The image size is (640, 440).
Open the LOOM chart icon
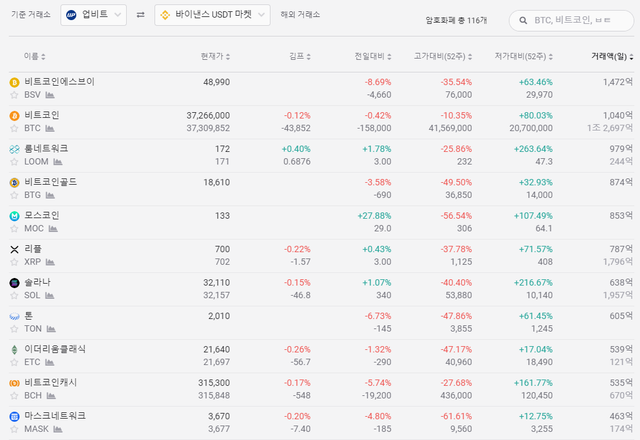click(58, 162)
